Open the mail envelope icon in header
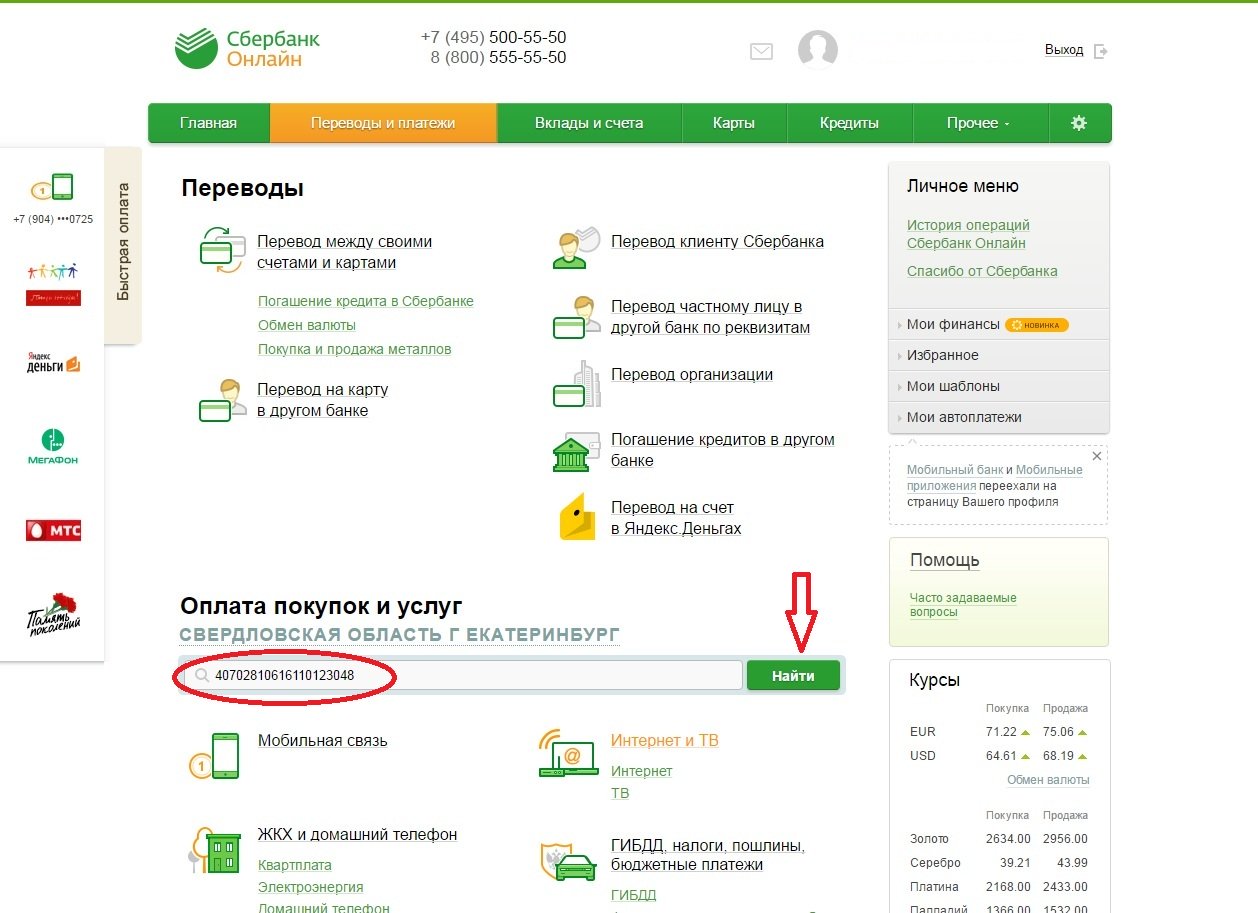This screenshot has width=1258, height=913. 761,51
